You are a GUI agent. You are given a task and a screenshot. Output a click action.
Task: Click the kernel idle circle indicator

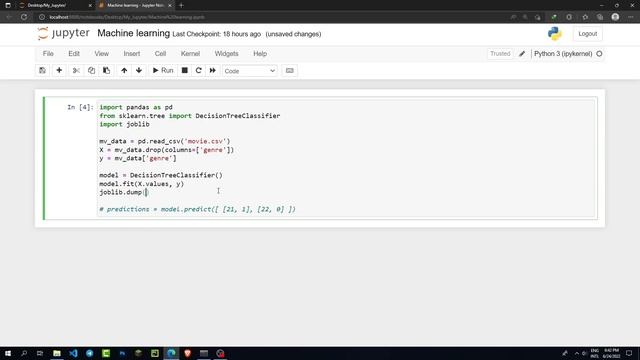pyautogui.click(x=599, y=54)
